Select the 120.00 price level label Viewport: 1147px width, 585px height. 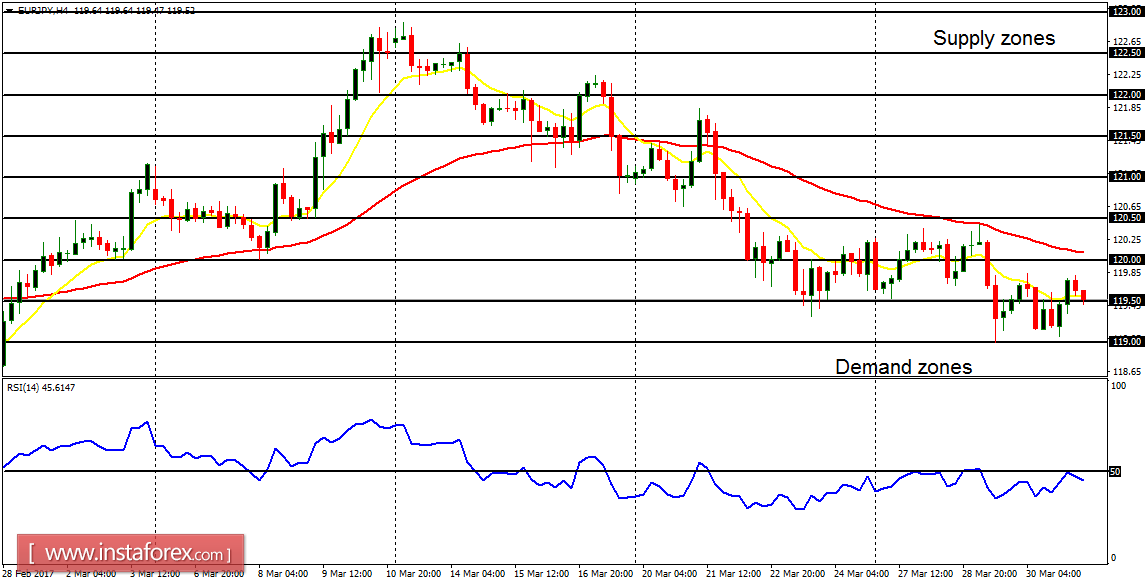click(1126, 260)
